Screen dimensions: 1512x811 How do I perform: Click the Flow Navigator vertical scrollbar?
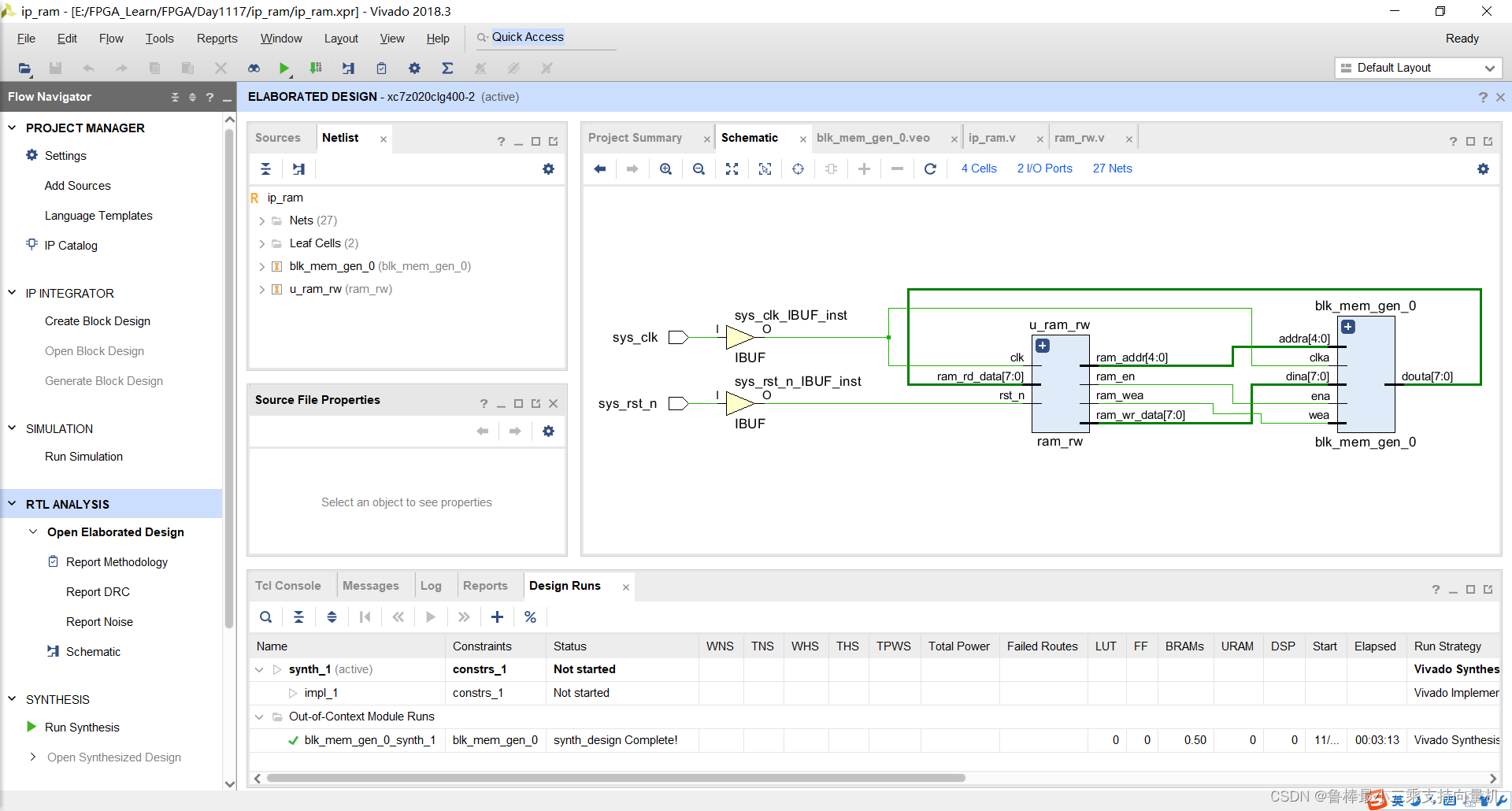pos(229,378)
